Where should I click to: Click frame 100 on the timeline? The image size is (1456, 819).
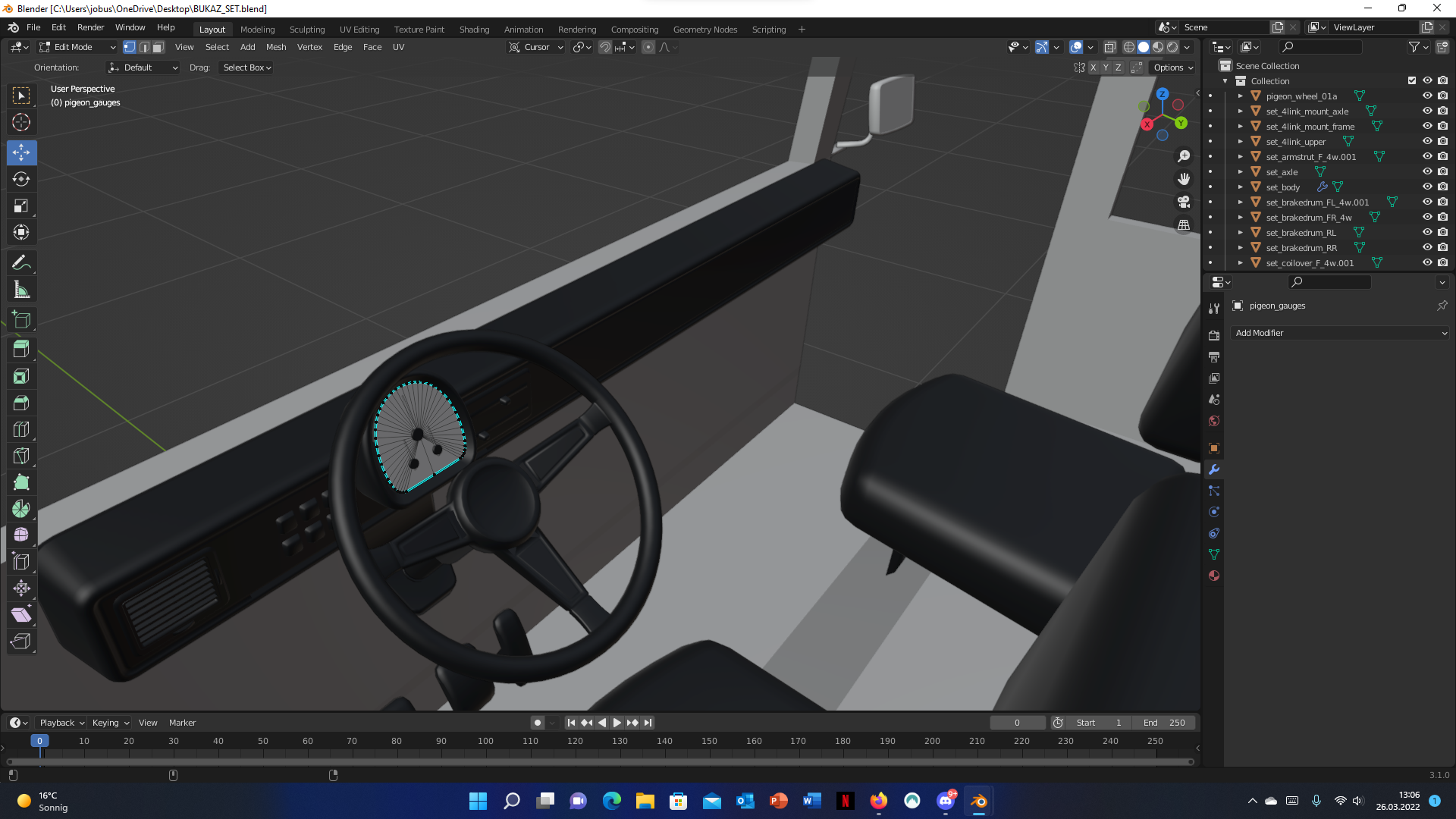click(485, 742)
